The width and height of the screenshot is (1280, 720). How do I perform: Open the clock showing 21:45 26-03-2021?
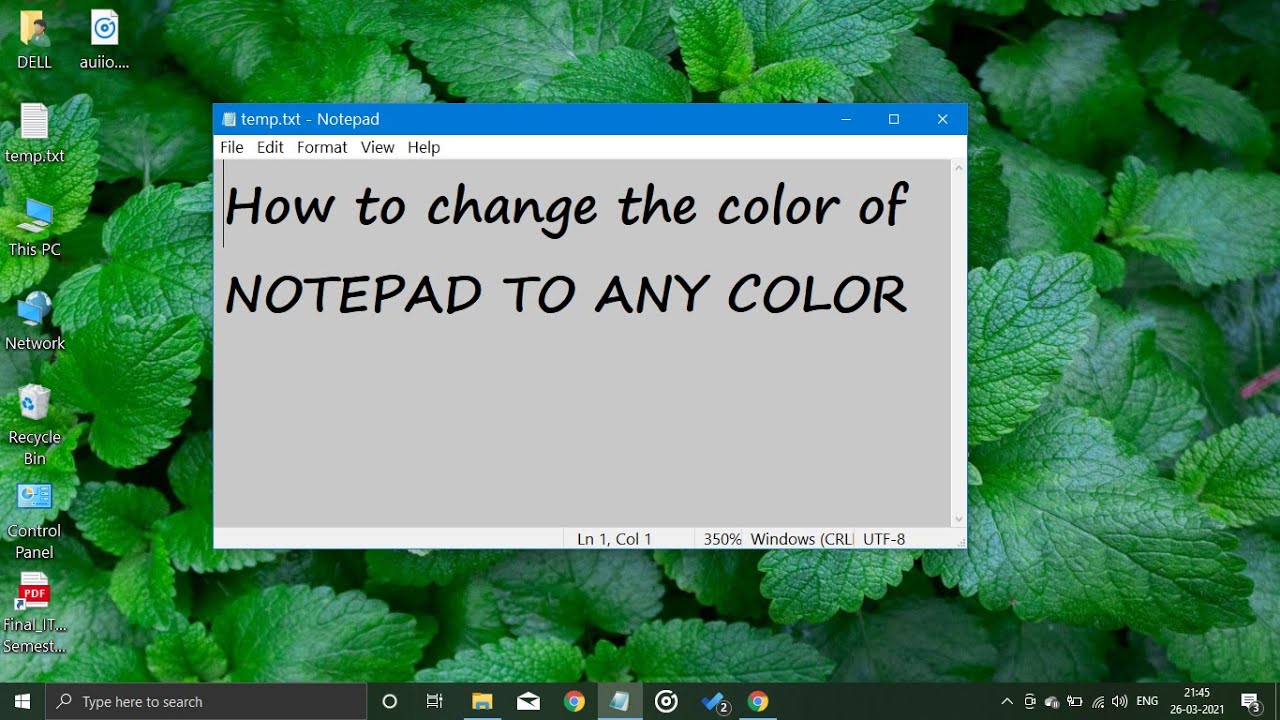[x=1197, y=701]
